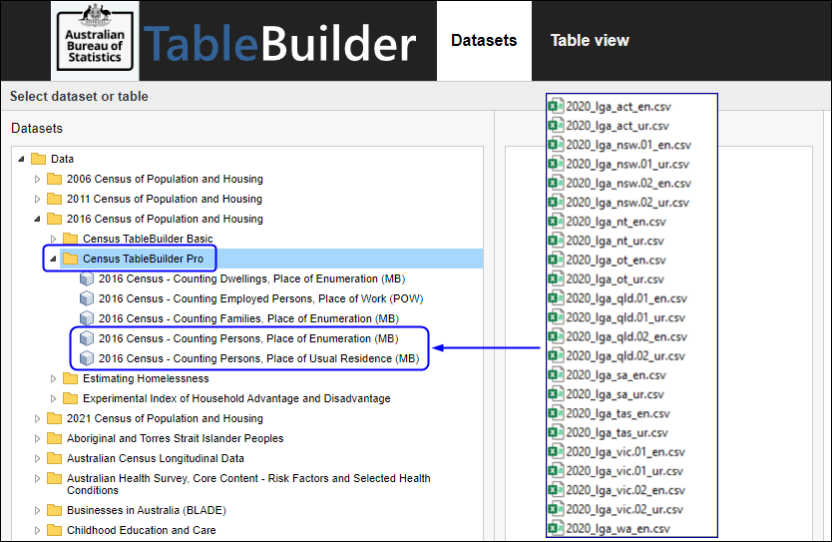The image size is (832, 542).
Task: Select the file name 2020_lga_vic.01_ur.csv
Action: [x=624, y=471]
